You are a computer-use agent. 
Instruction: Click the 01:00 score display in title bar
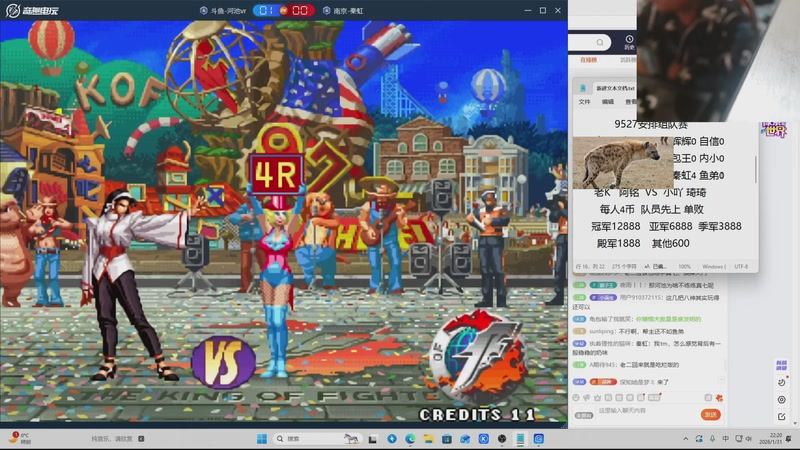(x=284, y=11)
